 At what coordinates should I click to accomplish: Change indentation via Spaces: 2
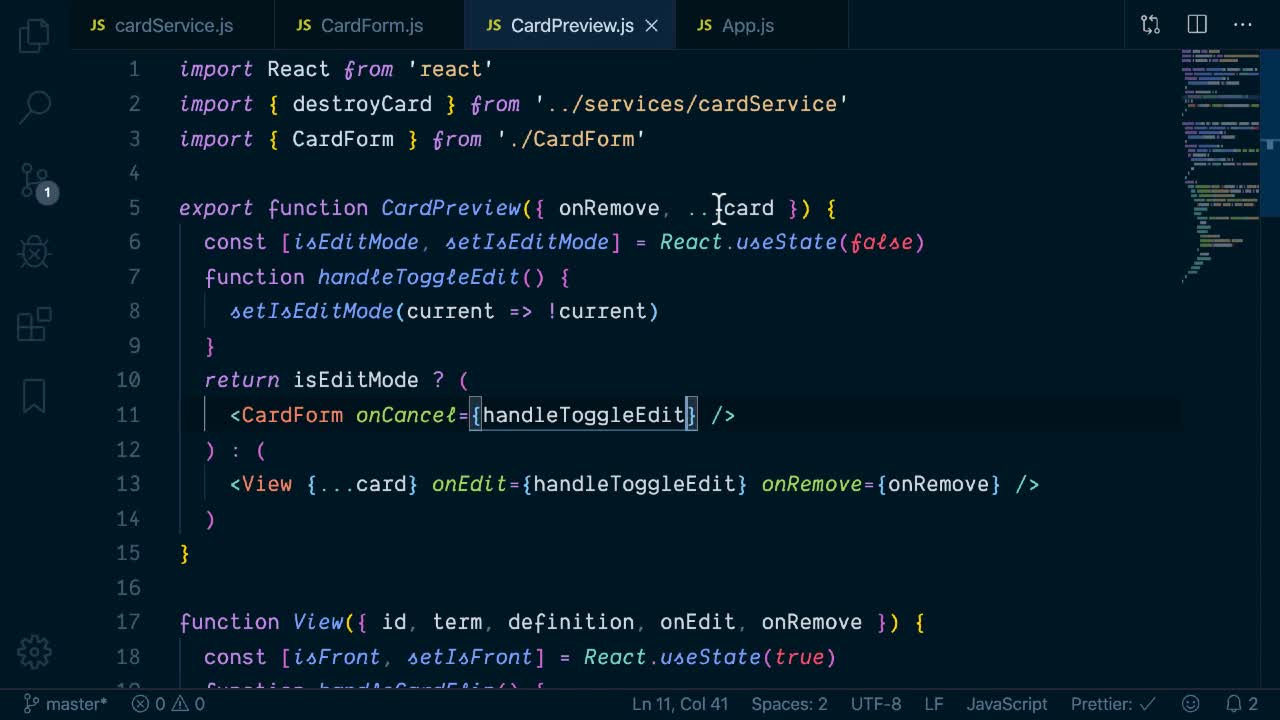coord(789,704)
